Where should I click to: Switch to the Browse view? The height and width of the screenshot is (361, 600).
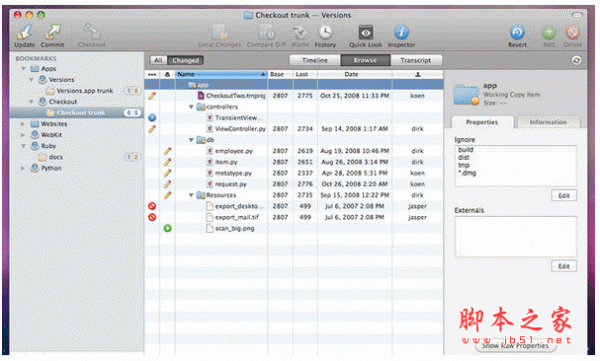click(x=365, y=60)
